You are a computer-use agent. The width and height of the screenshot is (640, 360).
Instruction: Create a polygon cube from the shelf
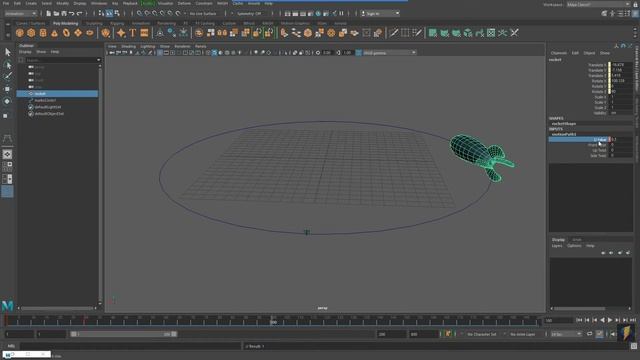[31, 33]
